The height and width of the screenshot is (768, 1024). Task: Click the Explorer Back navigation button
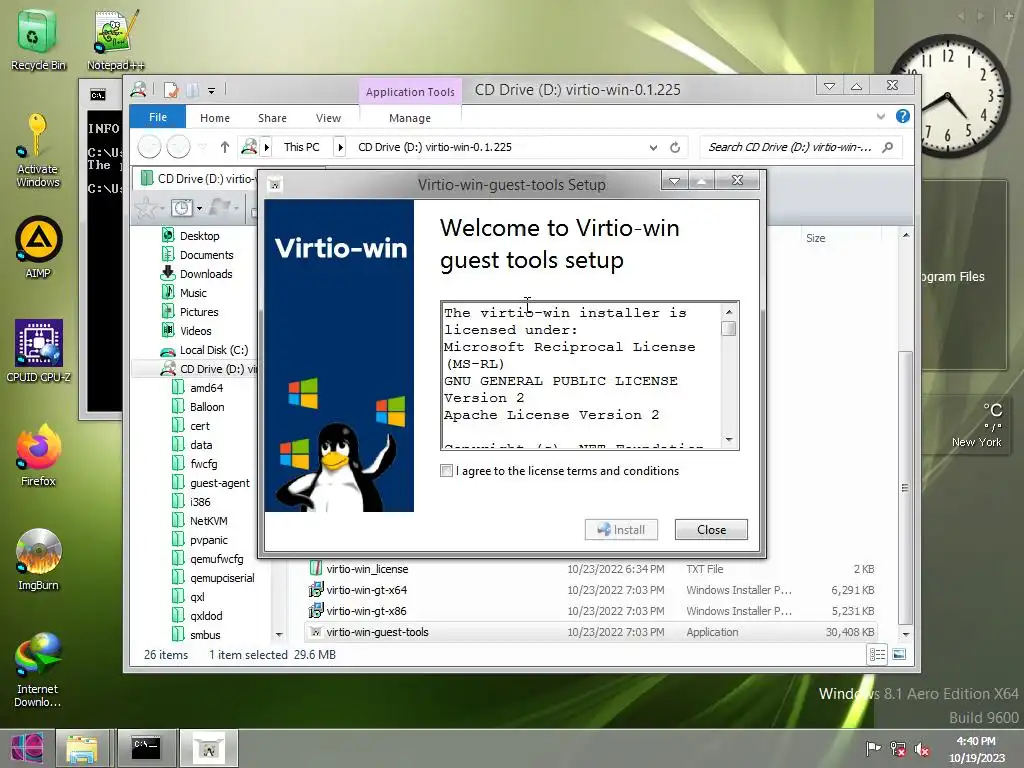click(150, 147)
